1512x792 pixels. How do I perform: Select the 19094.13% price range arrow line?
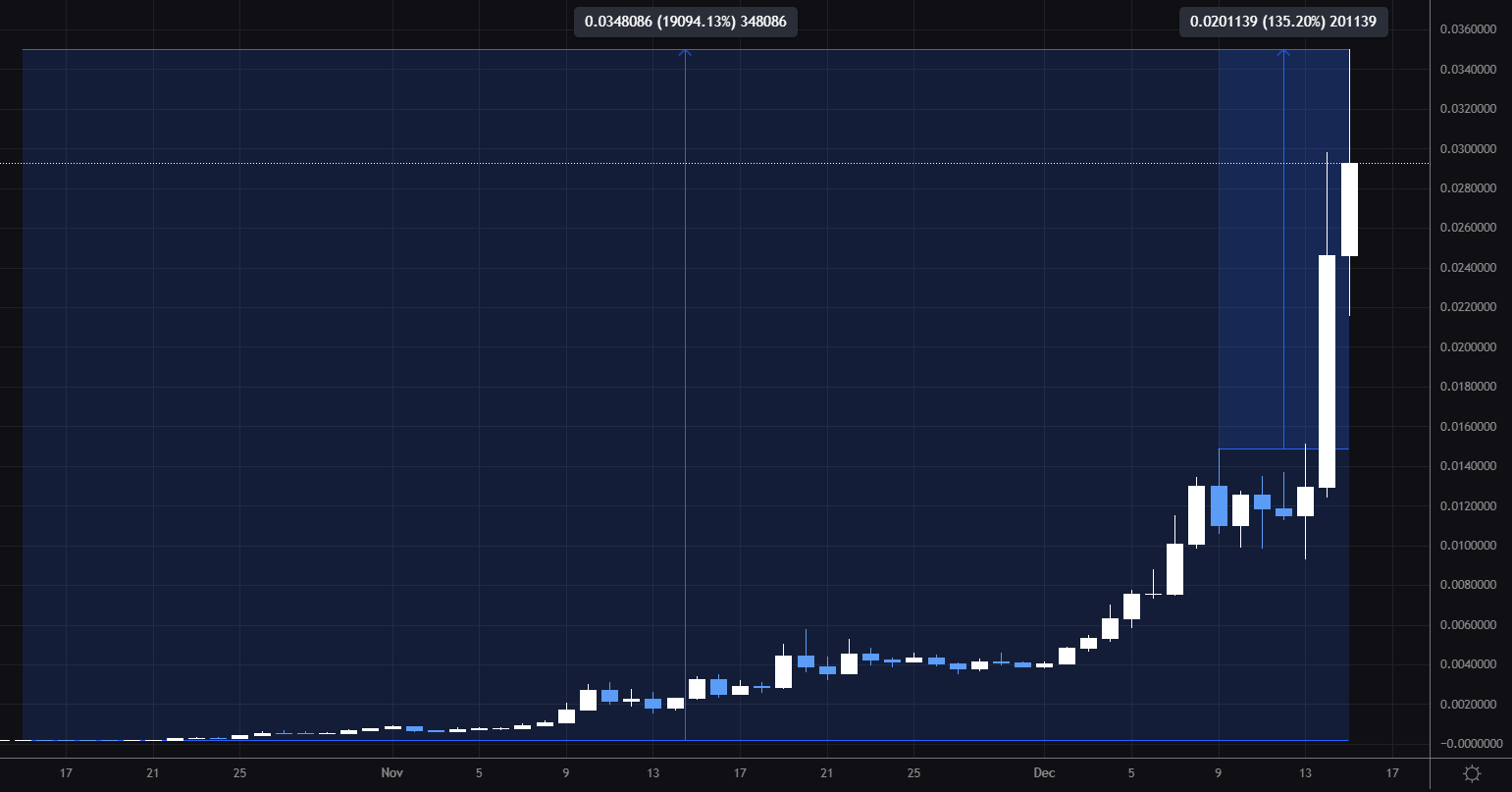tap(685, 393)
